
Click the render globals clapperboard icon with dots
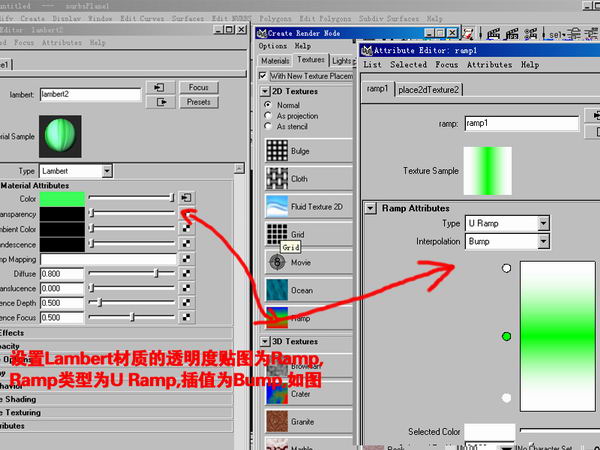click(530, 34)
